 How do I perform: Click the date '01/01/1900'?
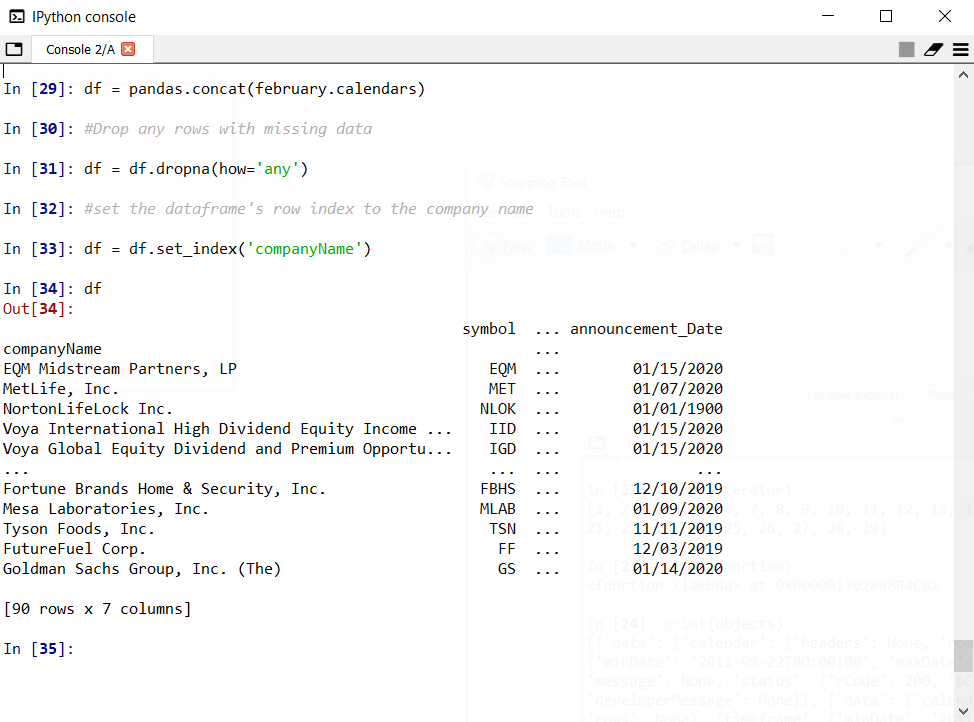tap(678, 409)
